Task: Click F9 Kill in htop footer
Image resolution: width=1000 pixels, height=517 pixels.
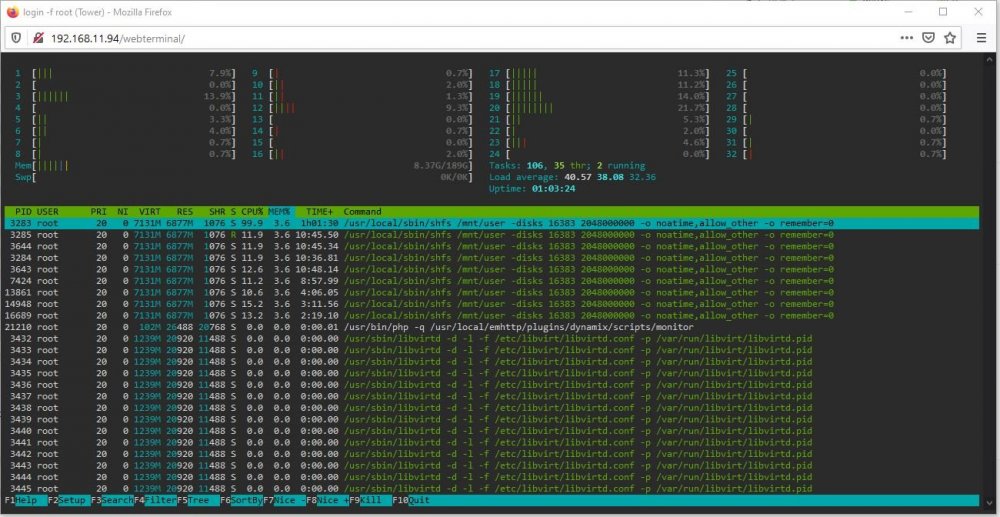Action: coord(371,500)
